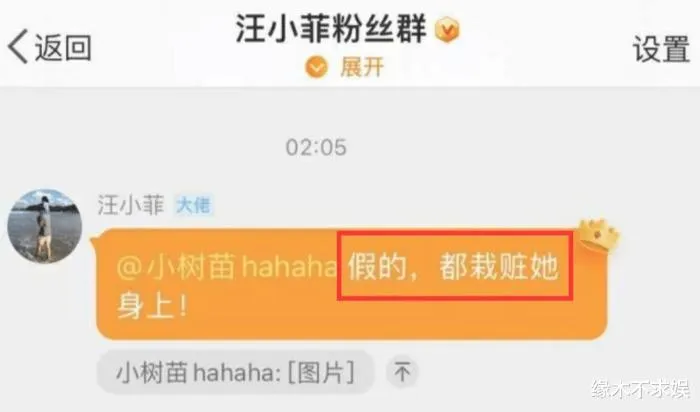This screenshot has height=412, width=700.
Task: Tap the 缘木不求娱 watermark text
Action: (x=641, y=389)
